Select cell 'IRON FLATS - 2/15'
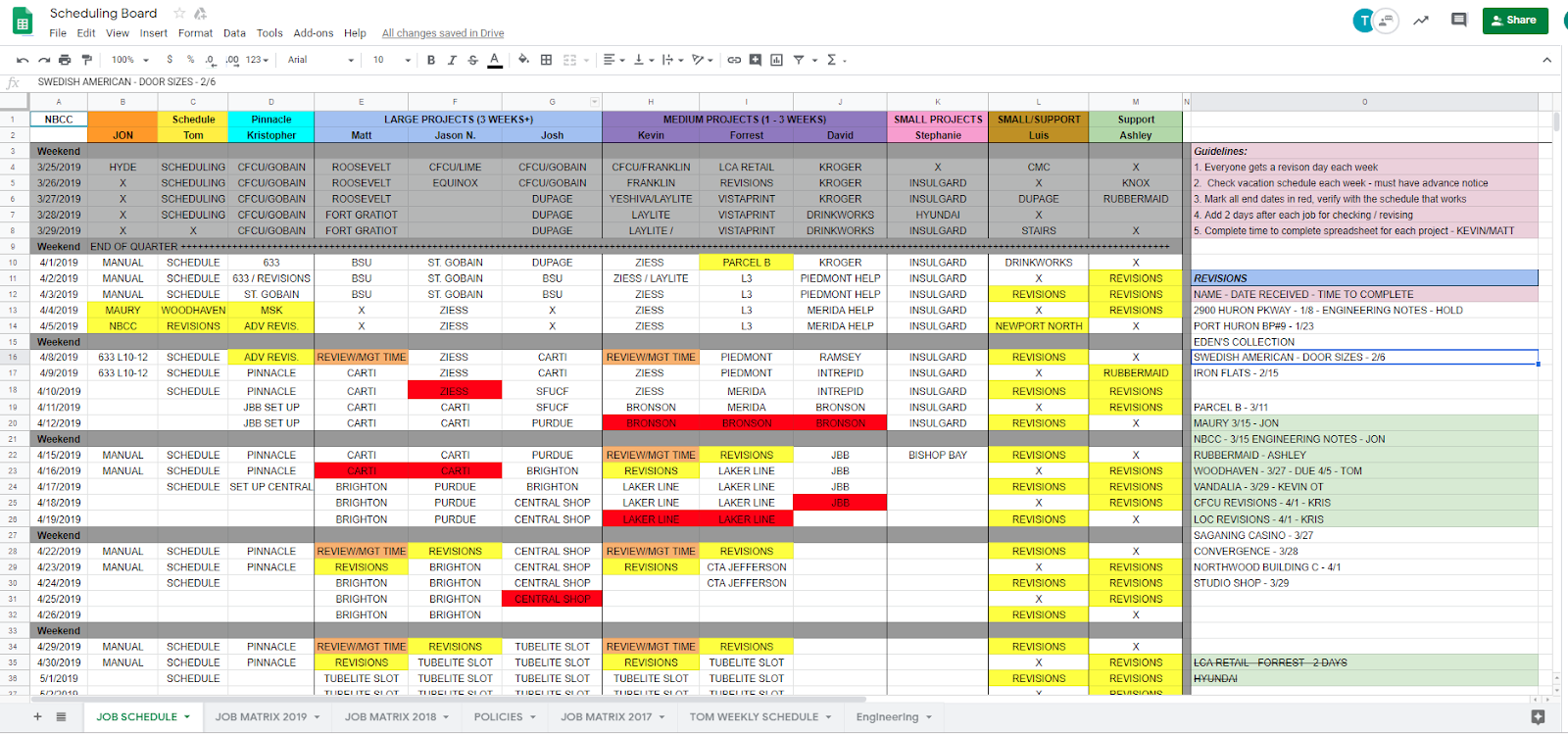The image size is (1568, 734). pos(1364,373)
